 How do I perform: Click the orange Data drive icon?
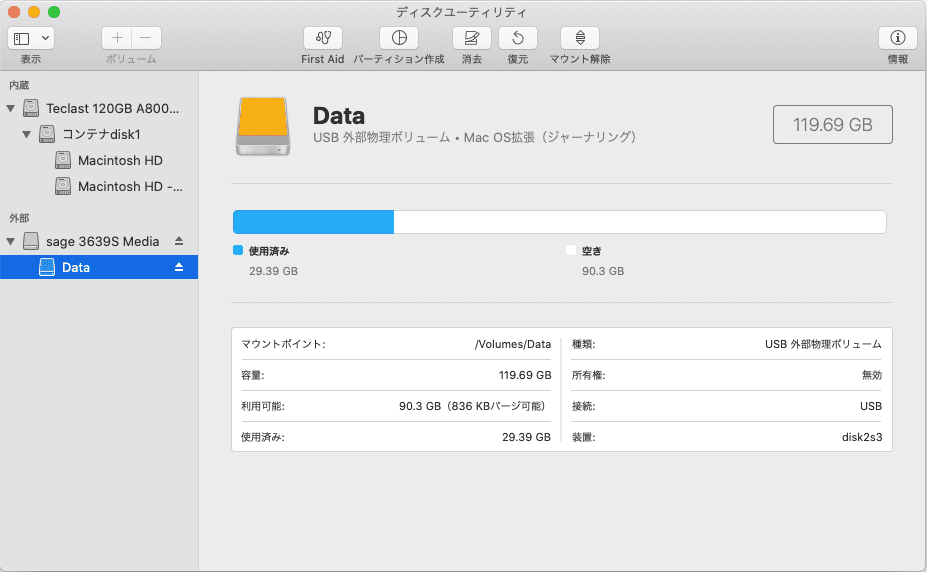(x=263, y=126)
